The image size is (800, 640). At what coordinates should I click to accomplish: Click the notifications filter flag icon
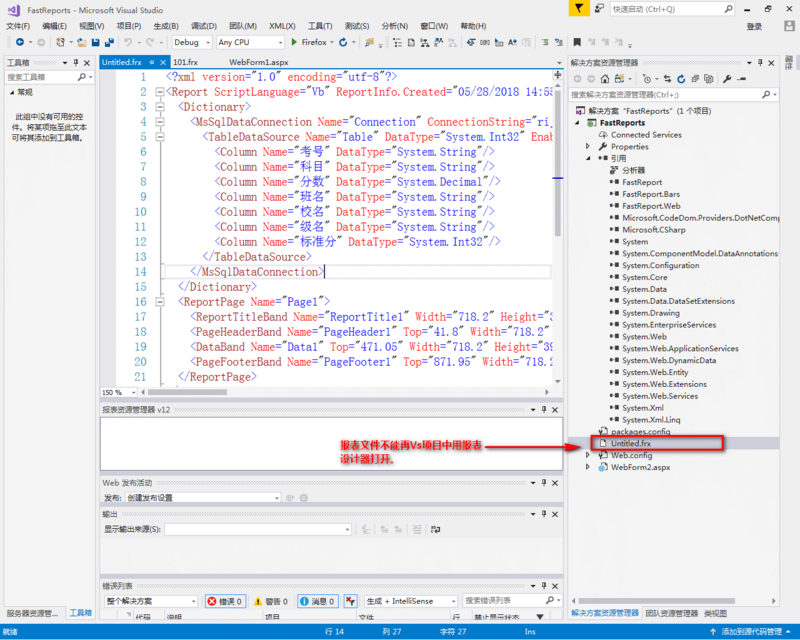pyautogui.click(x=579, y=9)
